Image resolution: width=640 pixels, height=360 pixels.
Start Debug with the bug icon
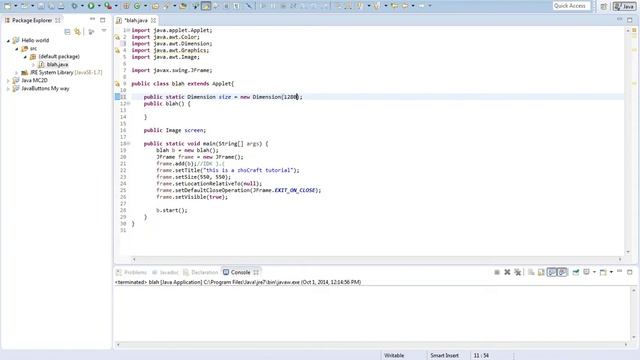pos(74,6)
